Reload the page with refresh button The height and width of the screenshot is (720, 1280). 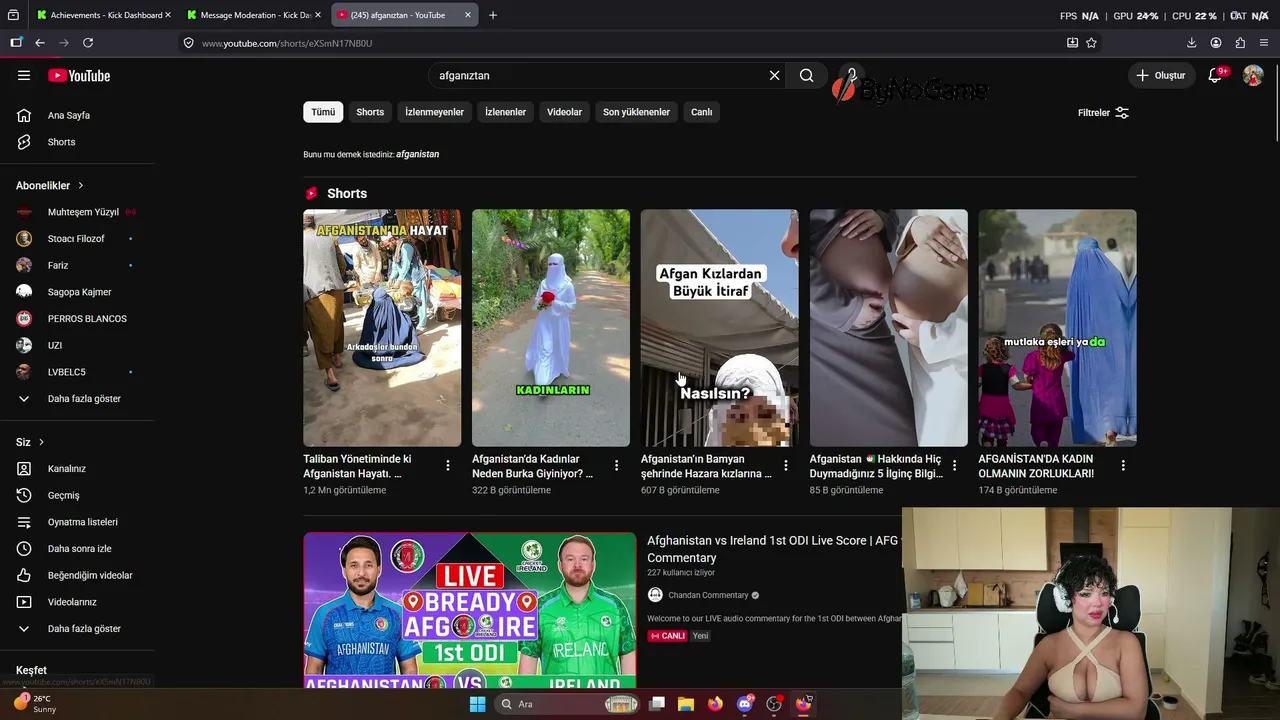pyautogui.click(x=88, y=43)
